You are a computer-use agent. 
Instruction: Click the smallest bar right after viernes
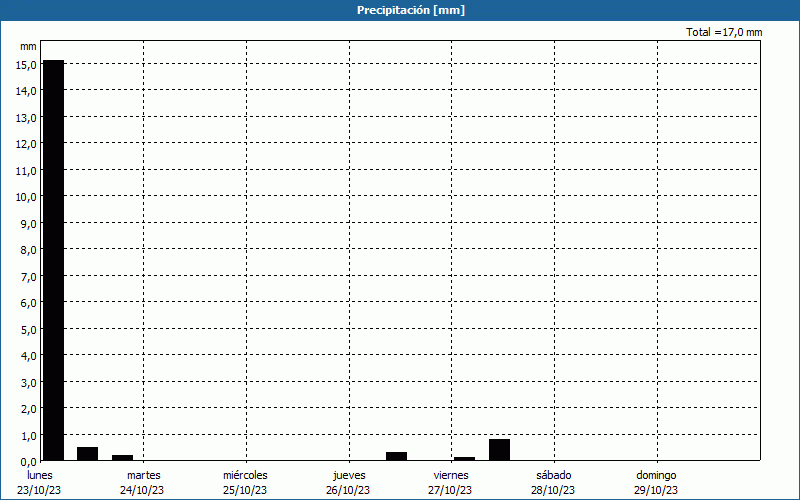click(x=464, y=459)
